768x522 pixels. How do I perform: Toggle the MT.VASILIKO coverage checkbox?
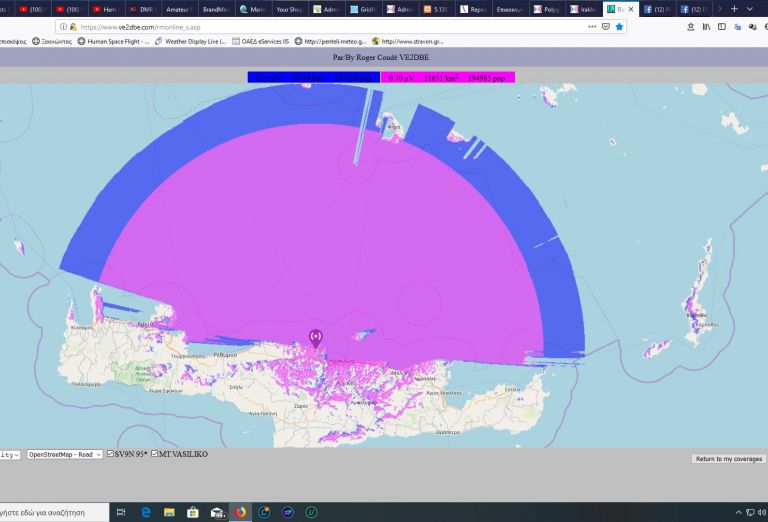(155, 455)
